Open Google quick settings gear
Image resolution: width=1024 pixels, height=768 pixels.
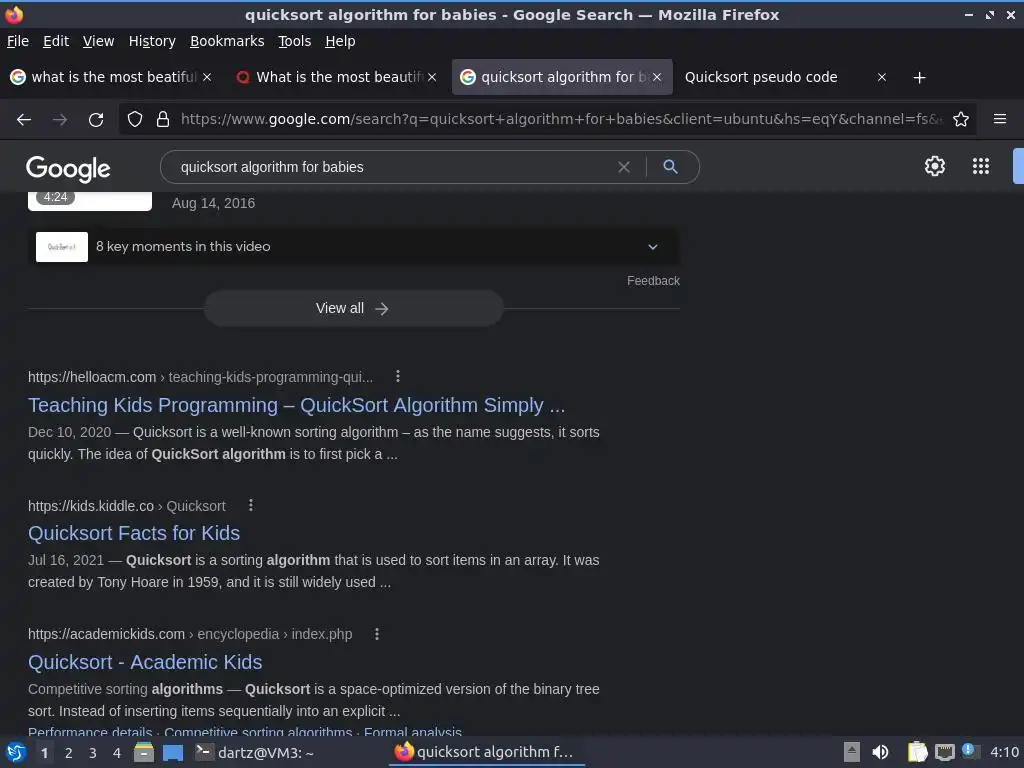coord(935,166)
